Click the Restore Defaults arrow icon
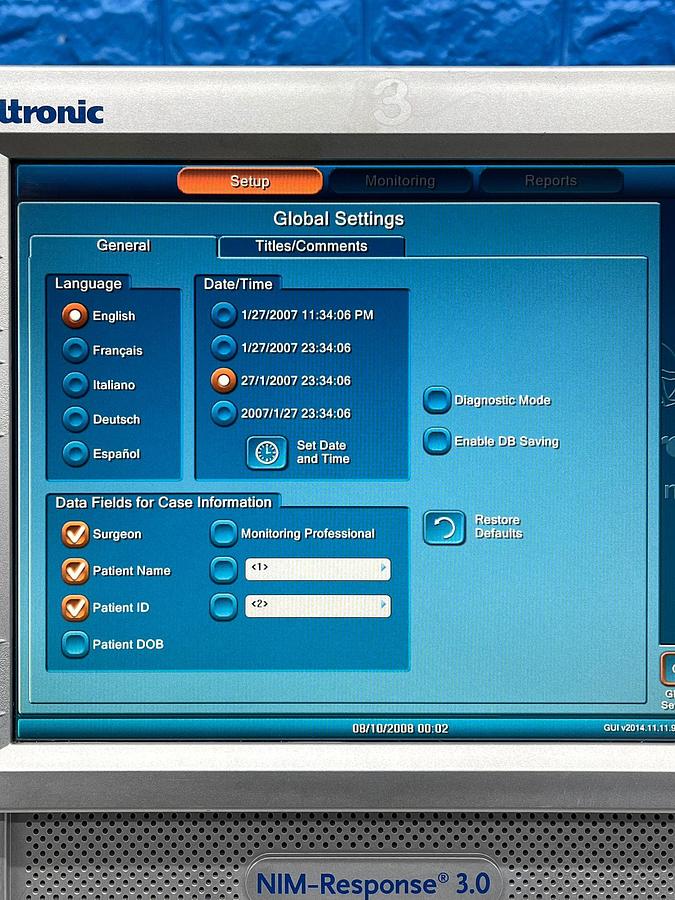Viewport: 675px width, 900px height. (444, 527)
